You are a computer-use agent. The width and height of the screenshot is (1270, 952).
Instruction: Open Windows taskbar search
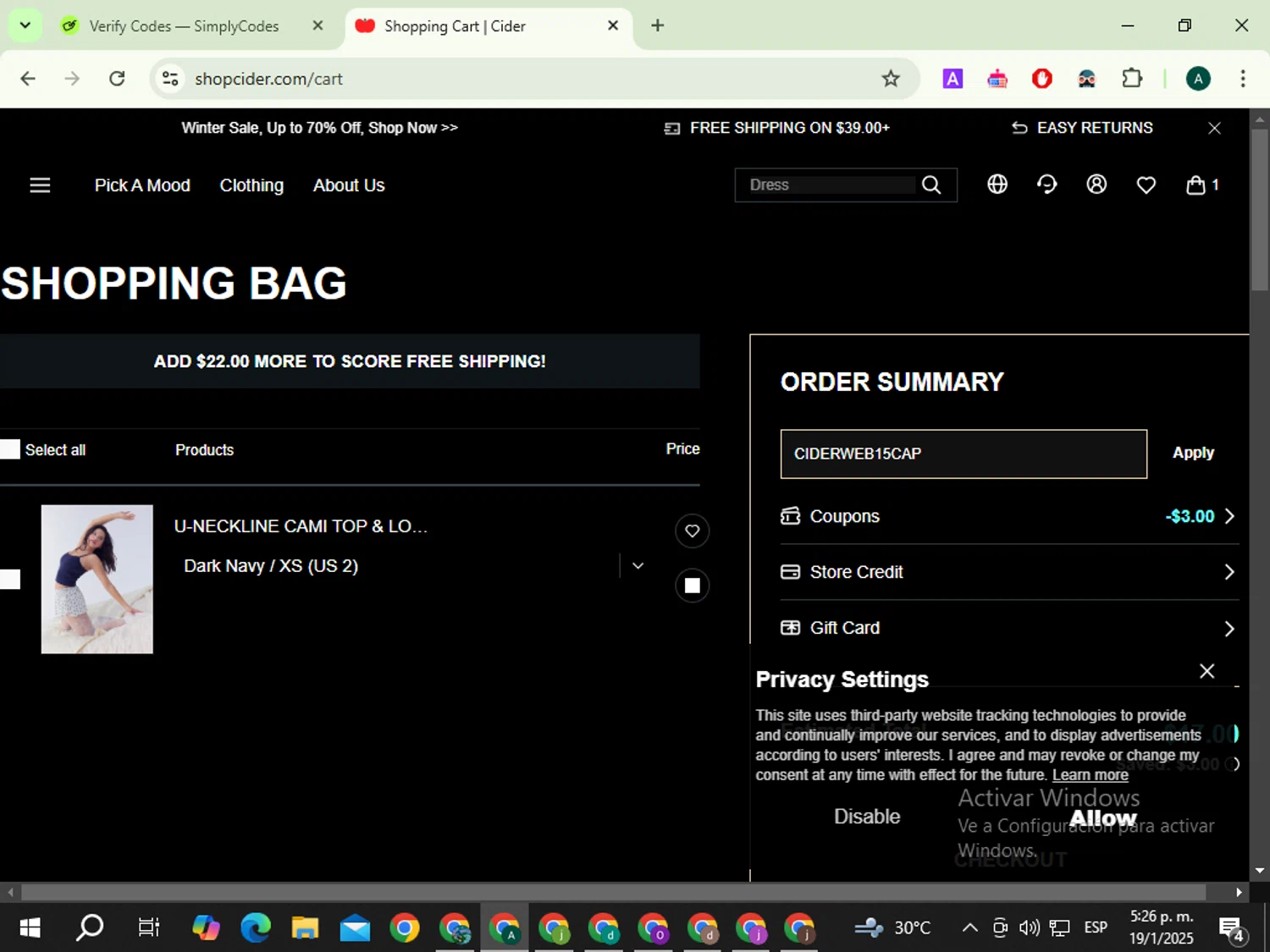90,928
